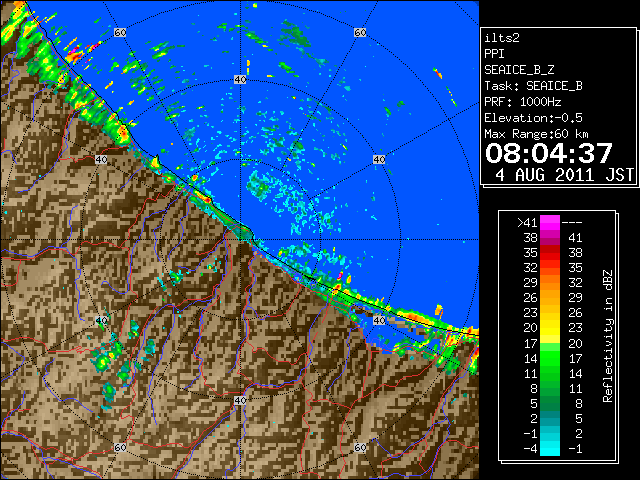Viewport: 640px width, 480px height.
Task: Pick the green 14–17 dBZ color band
Action: click(x=550, y=358)
